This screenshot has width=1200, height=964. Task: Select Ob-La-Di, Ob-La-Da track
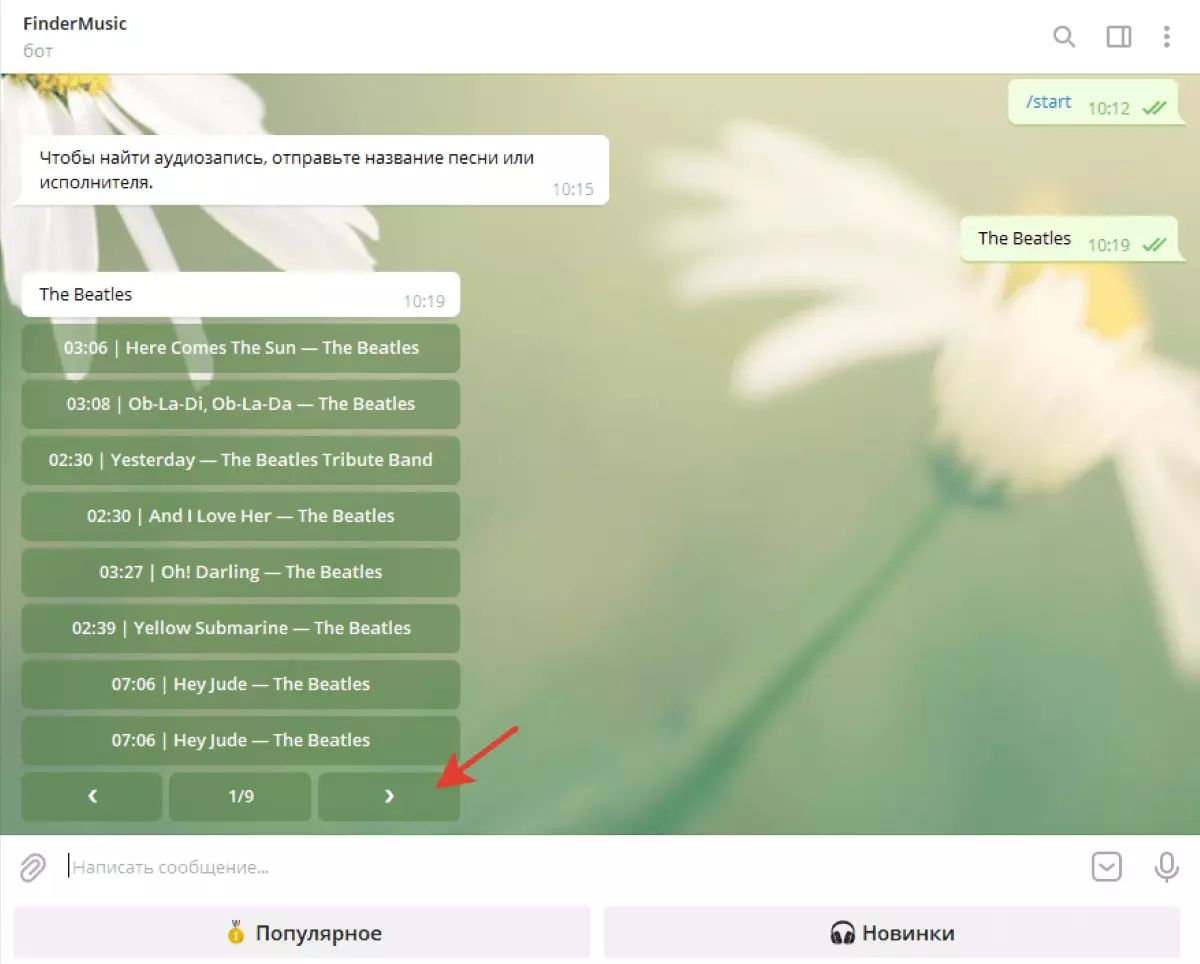coord(240,404)
